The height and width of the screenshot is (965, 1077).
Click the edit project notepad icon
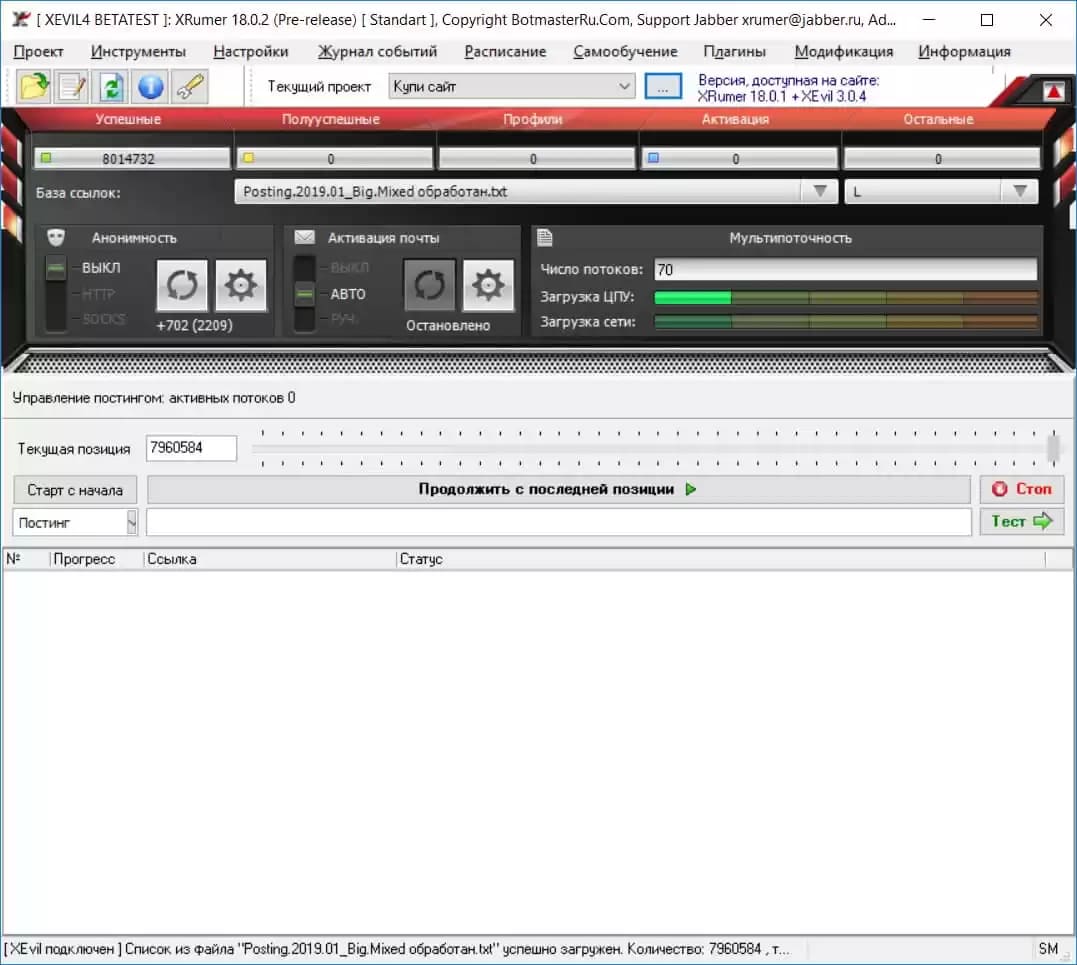click(73, 87)
